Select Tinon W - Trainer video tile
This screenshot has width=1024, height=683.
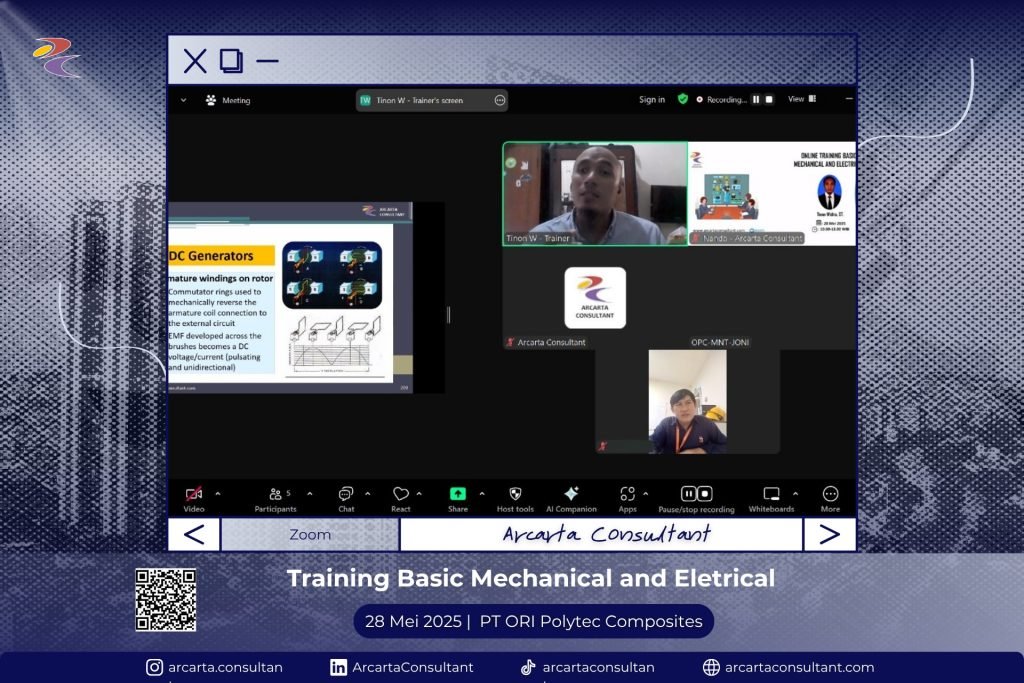click(x=594, y=193)
